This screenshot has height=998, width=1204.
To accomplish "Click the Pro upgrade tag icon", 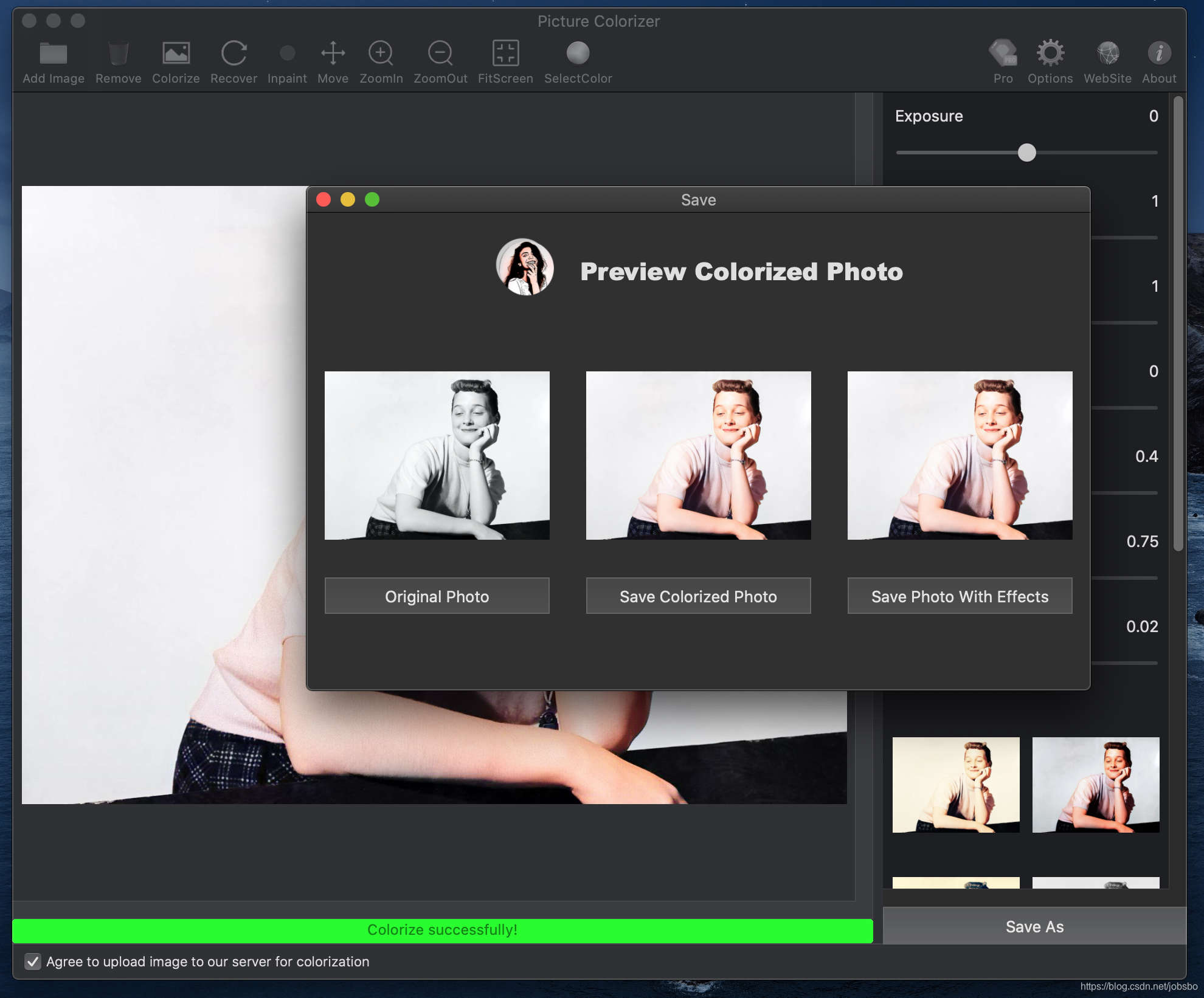I will (x=1003, y=53).
